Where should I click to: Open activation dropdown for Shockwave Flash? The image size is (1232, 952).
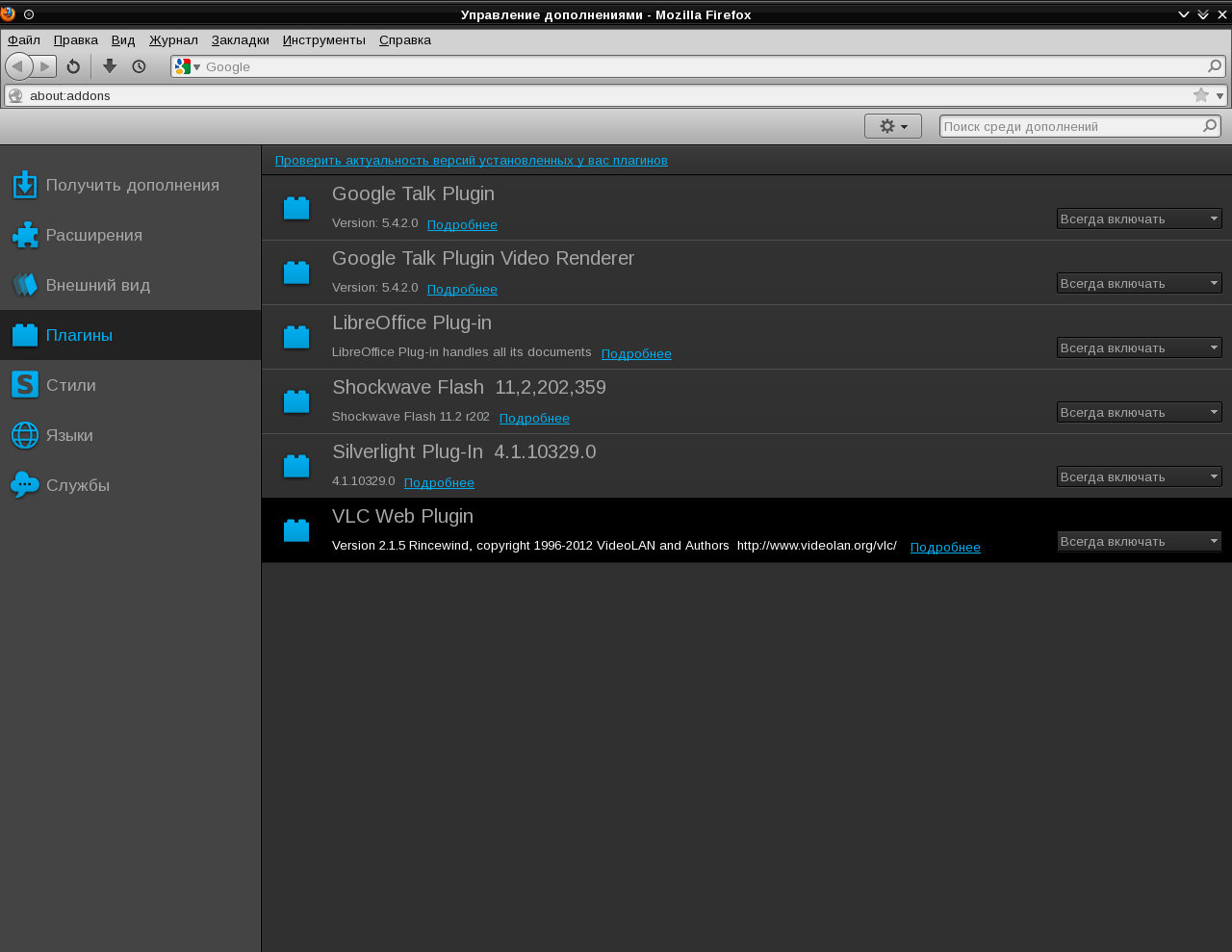[1140, 412]
